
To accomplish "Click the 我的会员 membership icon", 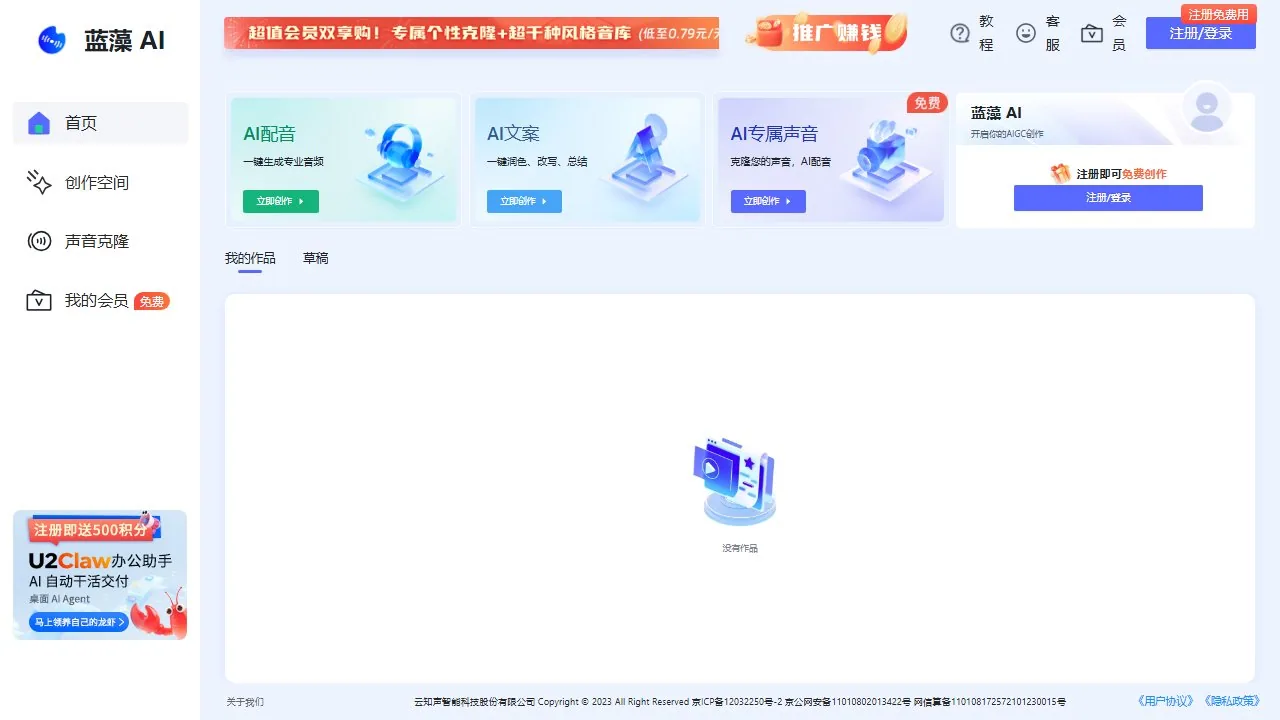I will (x=39, y=300).
